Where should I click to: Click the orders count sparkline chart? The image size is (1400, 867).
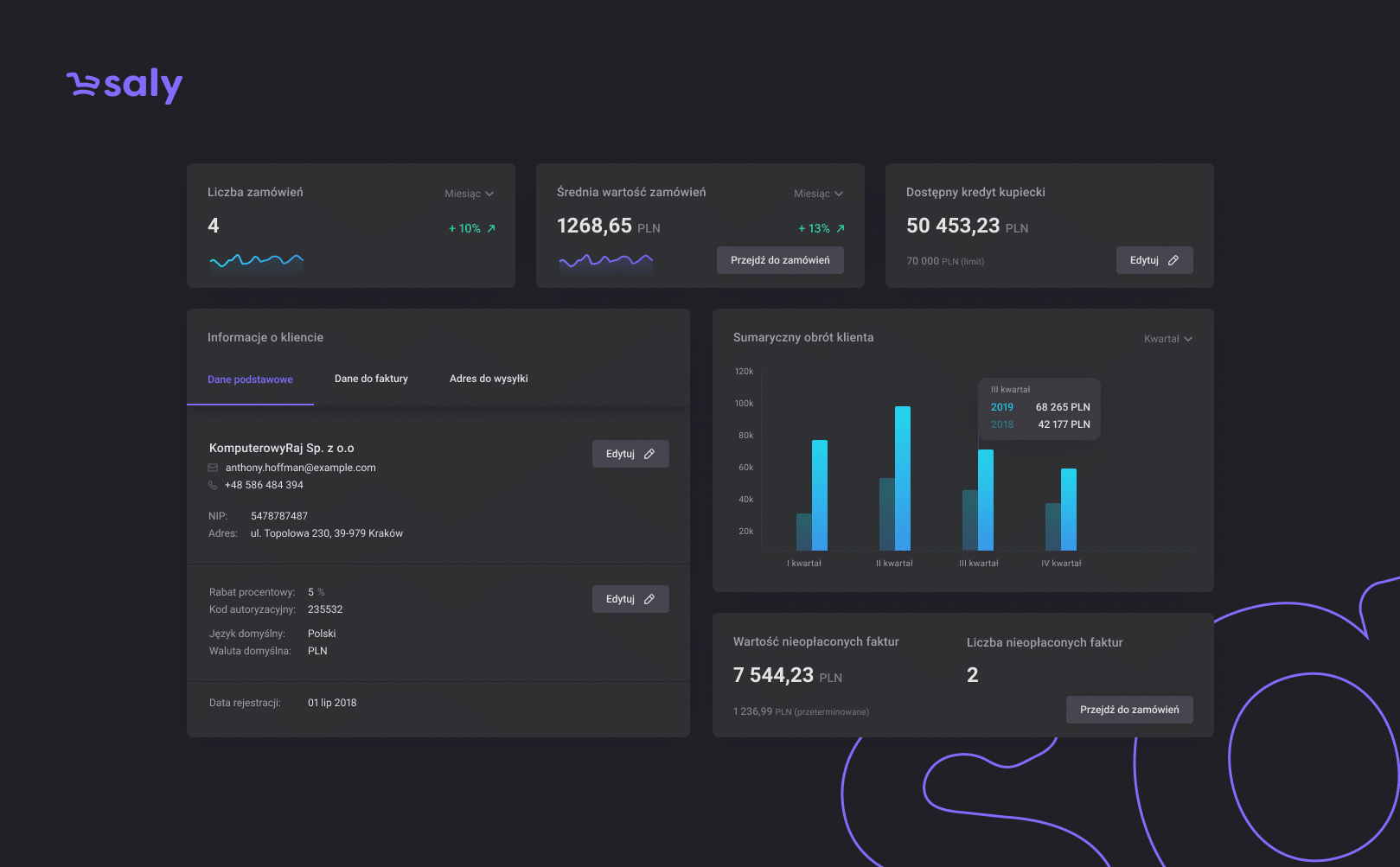(x=257, y=262)
